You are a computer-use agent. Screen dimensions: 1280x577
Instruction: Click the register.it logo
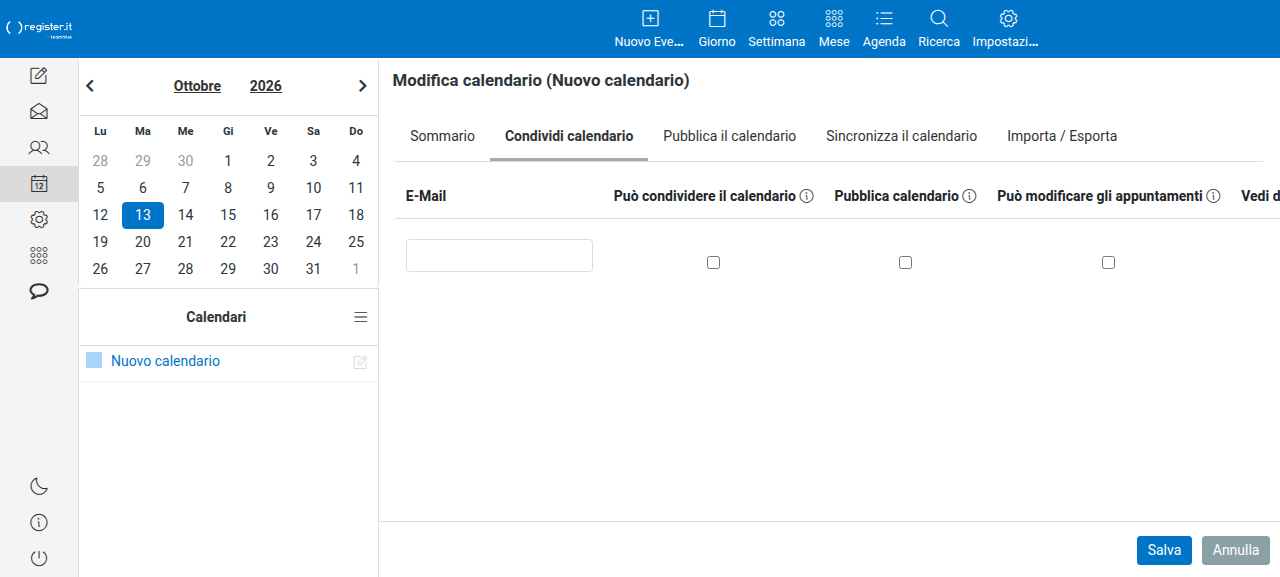pyautogui.click(x=39, y=28)
